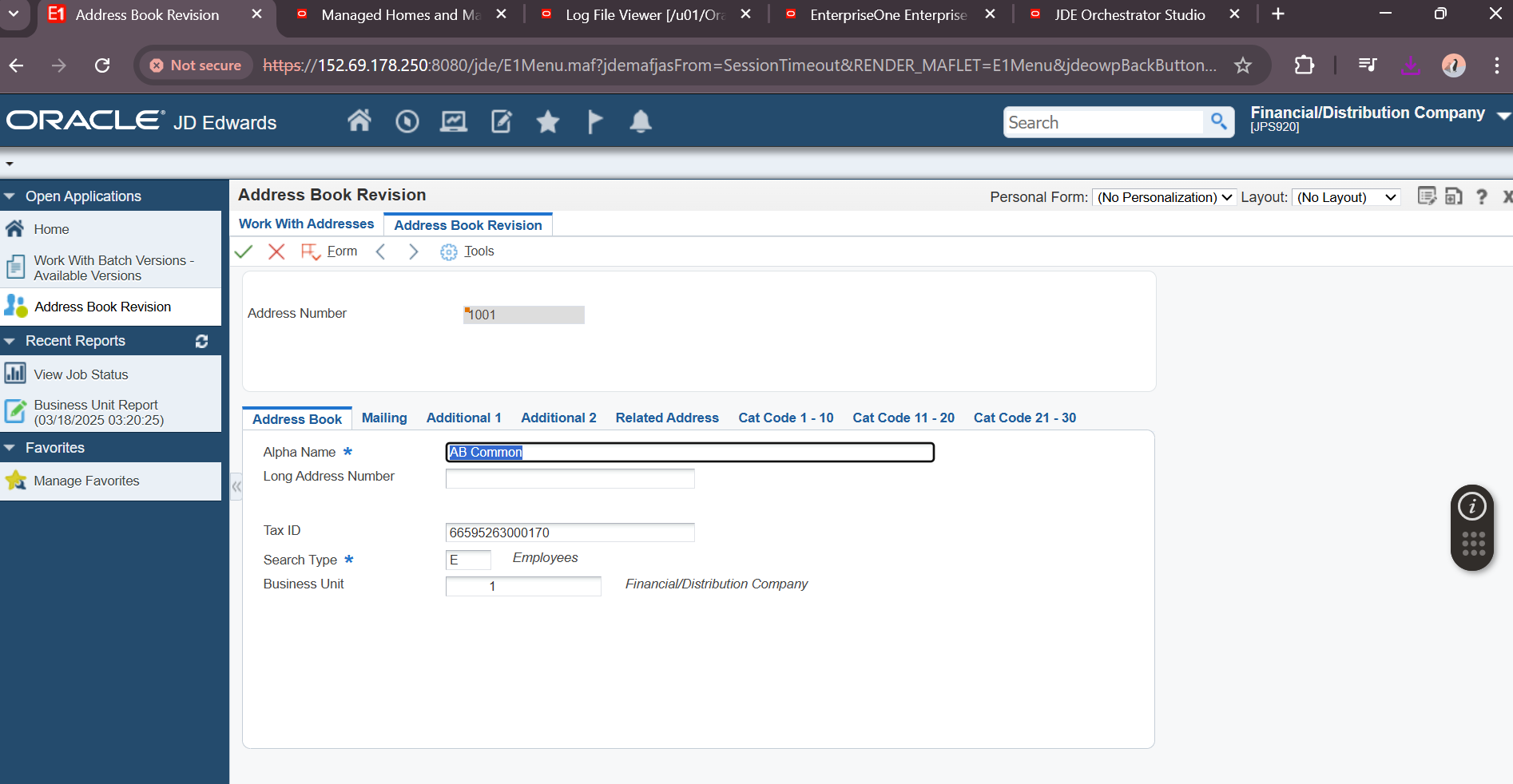
Task: Click the OK checkmark on the form toolbar
Action: click(244, 251)
